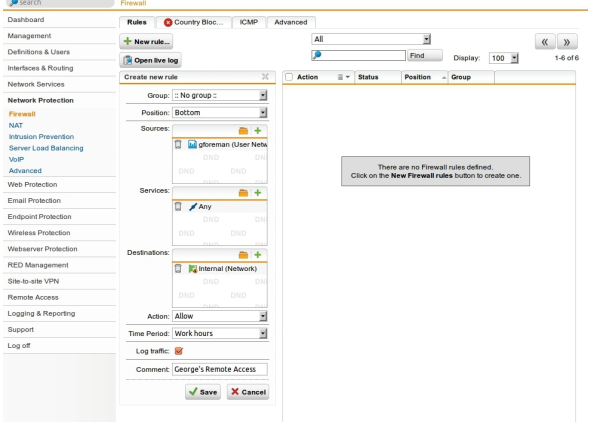Open the Display count dropdown
This screenshot has height=429, width=596.
point(504,58)
